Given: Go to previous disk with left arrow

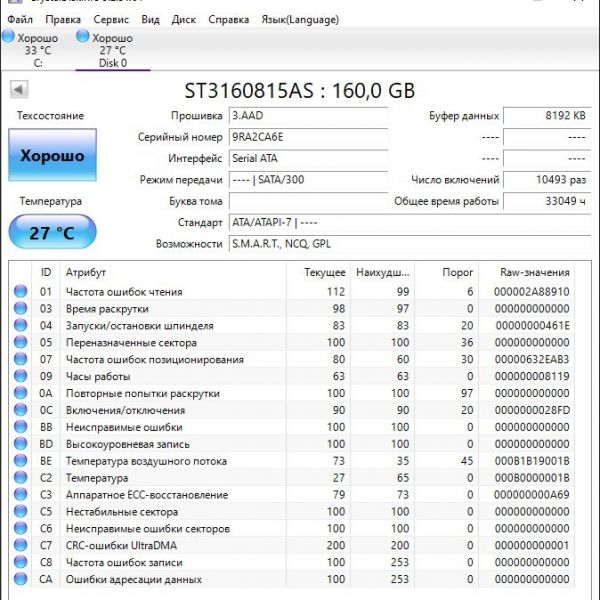Looking at the screenshot, I should click(19, 90).
